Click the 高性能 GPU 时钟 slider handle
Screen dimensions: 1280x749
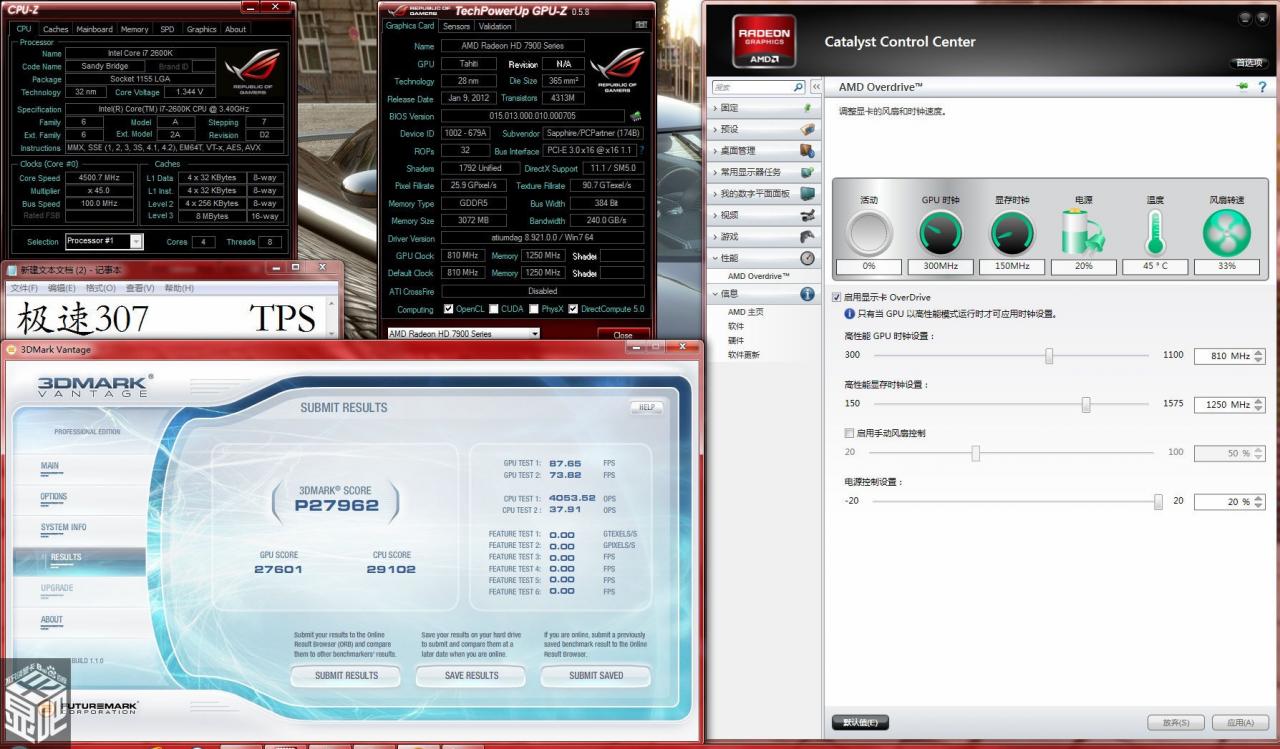pyautogui.click(x=1049, y=356)
